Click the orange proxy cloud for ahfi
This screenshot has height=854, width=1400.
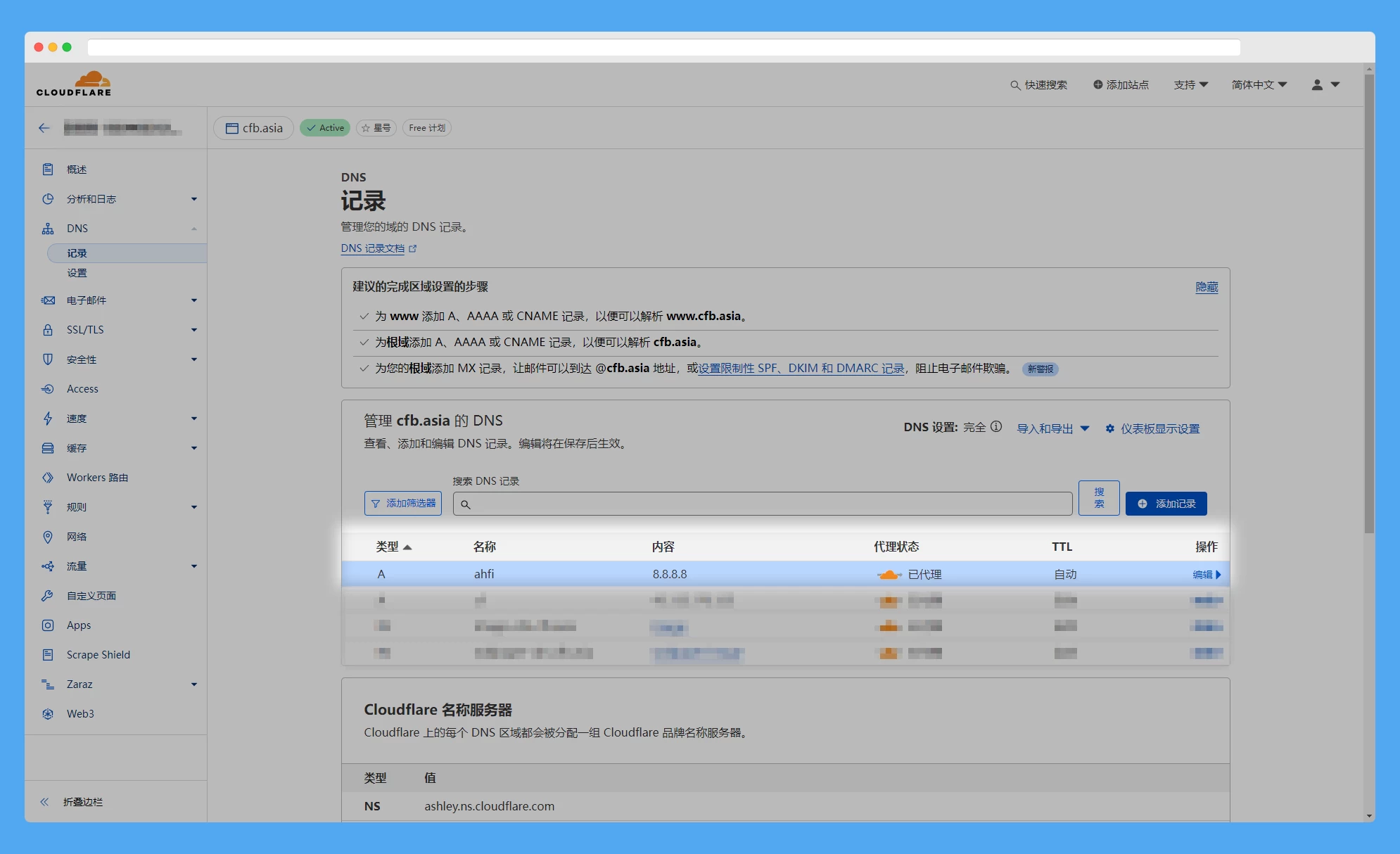pos(889,575)
